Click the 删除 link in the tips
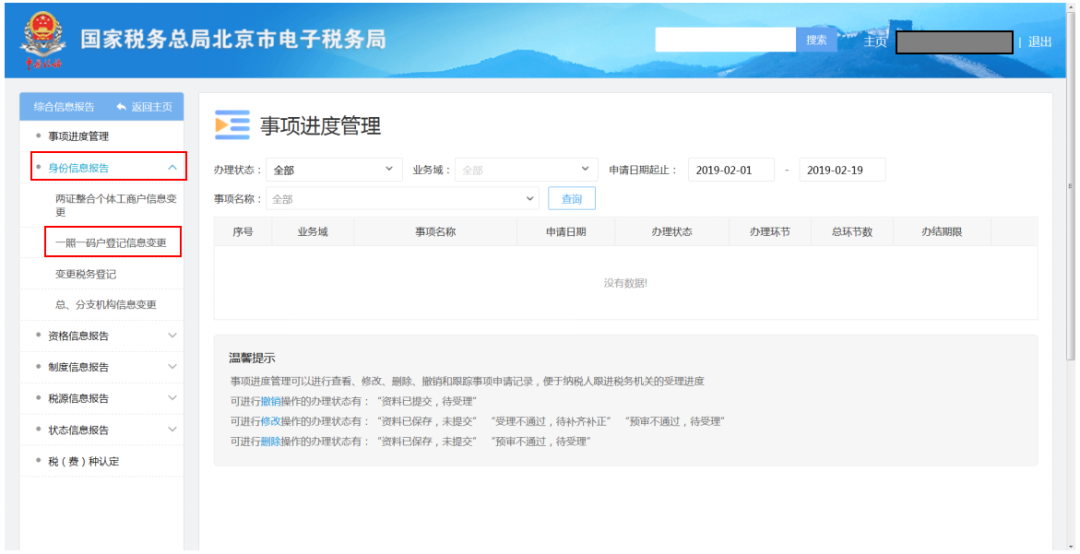 click(x=271, y=441)
